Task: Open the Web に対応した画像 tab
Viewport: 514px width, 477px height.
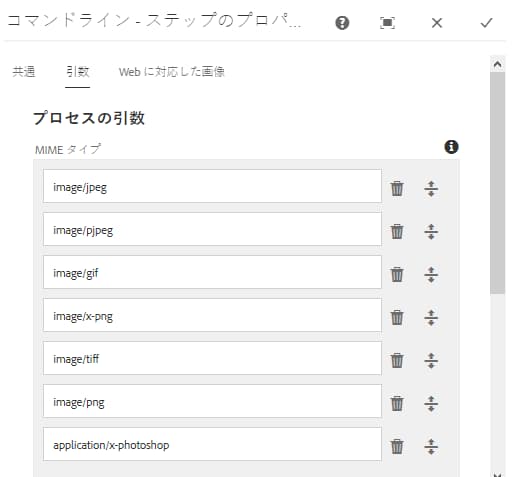Action: point(172,72)
